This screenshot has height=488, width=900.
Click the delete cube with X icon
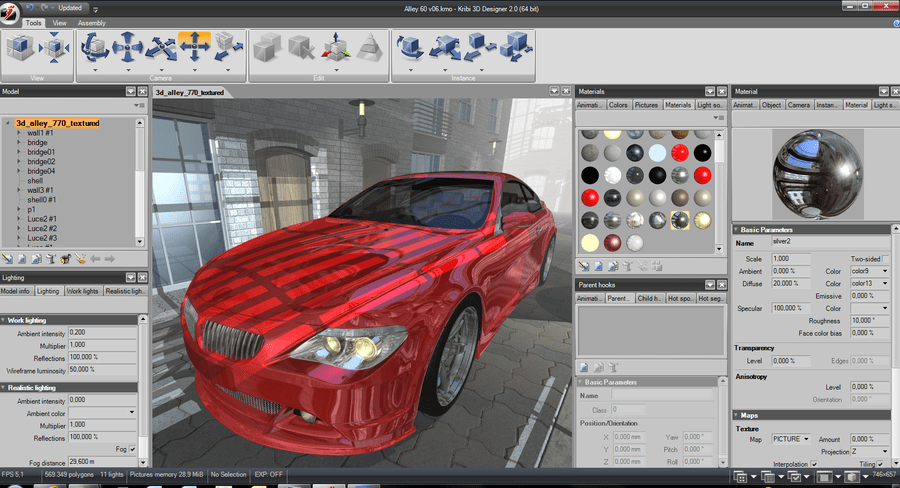301,47
